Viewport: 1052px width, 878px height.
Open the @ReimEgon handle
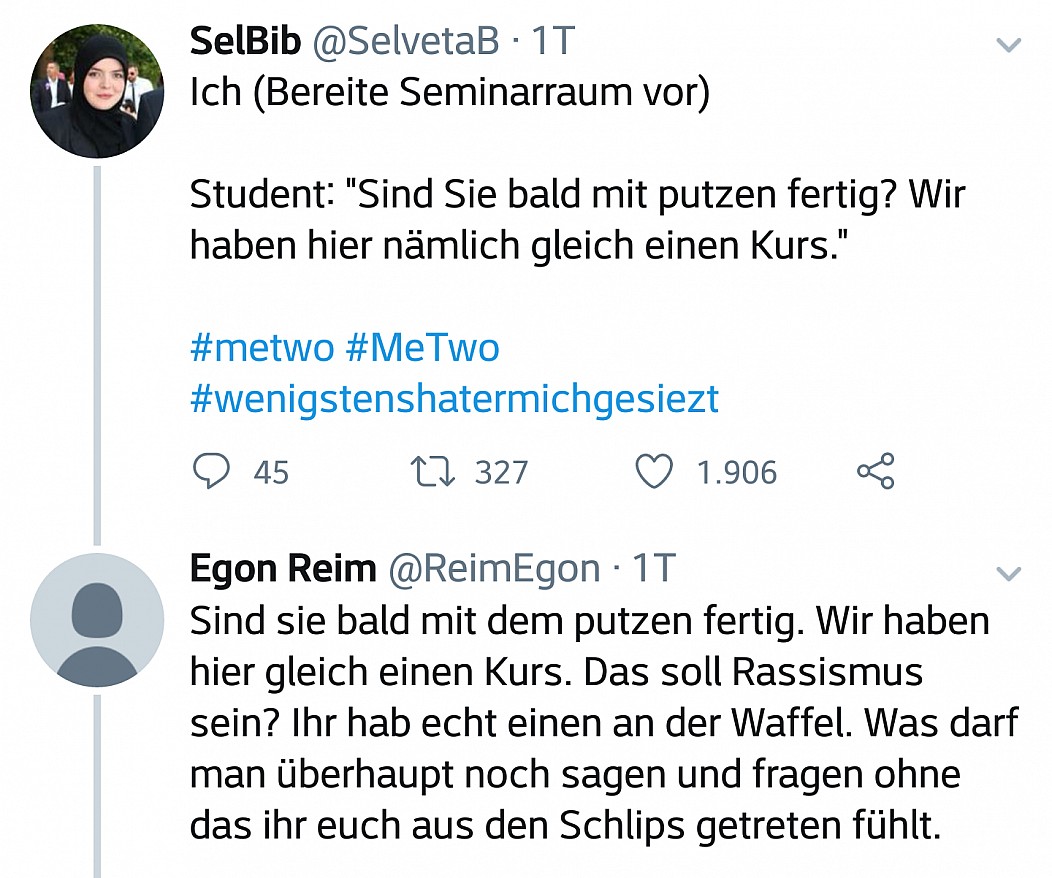[494, 570]
